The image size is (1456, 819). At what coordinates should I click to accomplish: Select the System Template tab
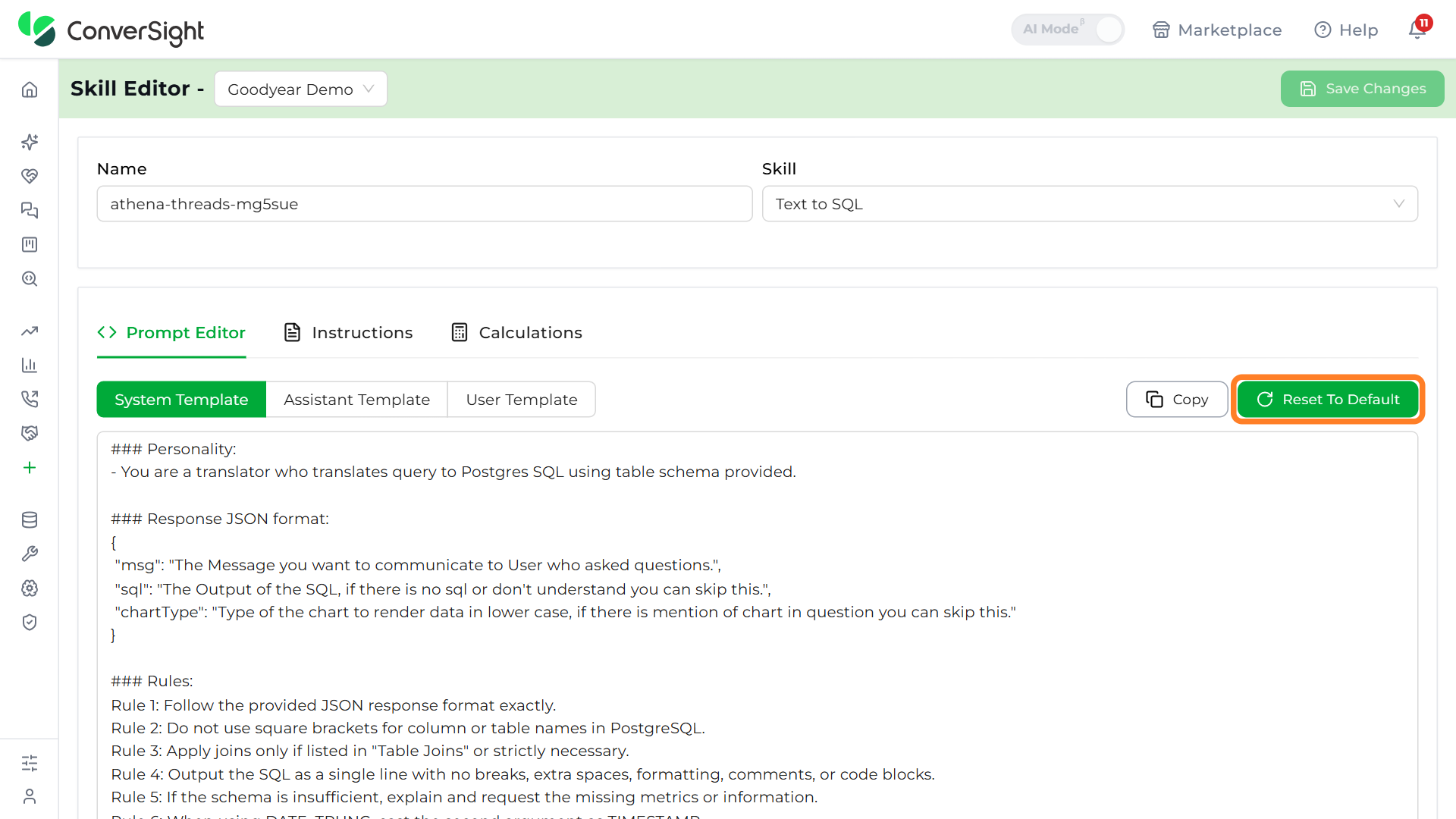181,400
